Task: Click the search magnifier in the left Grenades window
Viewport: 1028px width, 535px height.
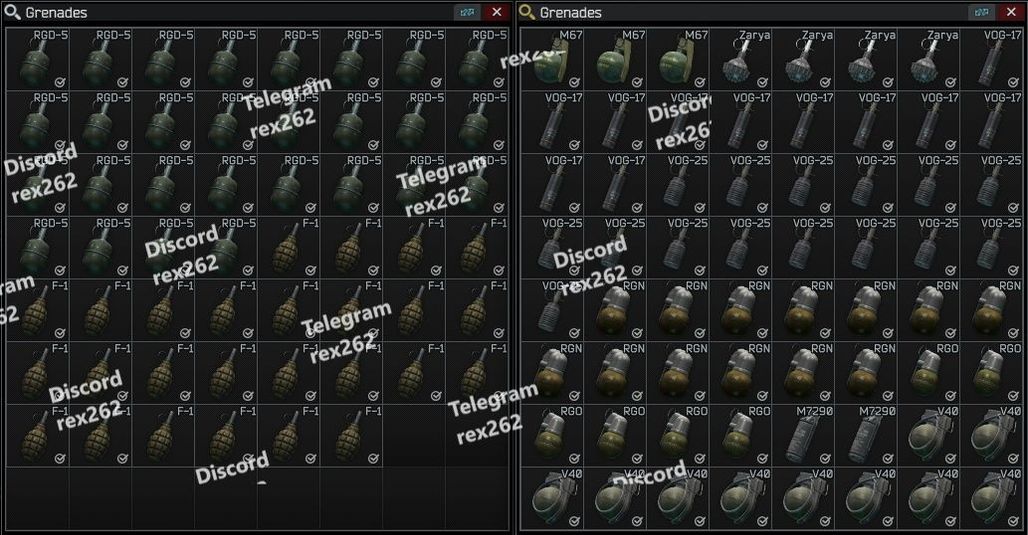Action: point(12,12)
